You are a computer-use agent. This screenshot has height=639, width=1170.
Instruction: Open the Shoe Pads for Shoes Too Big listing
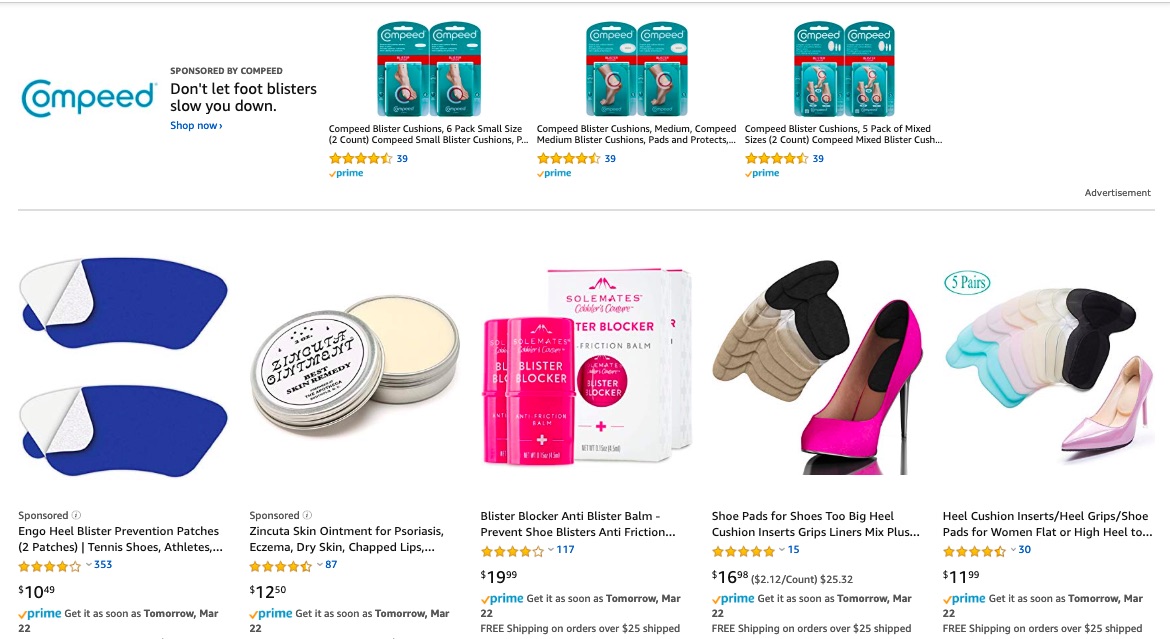click(816, 524)
